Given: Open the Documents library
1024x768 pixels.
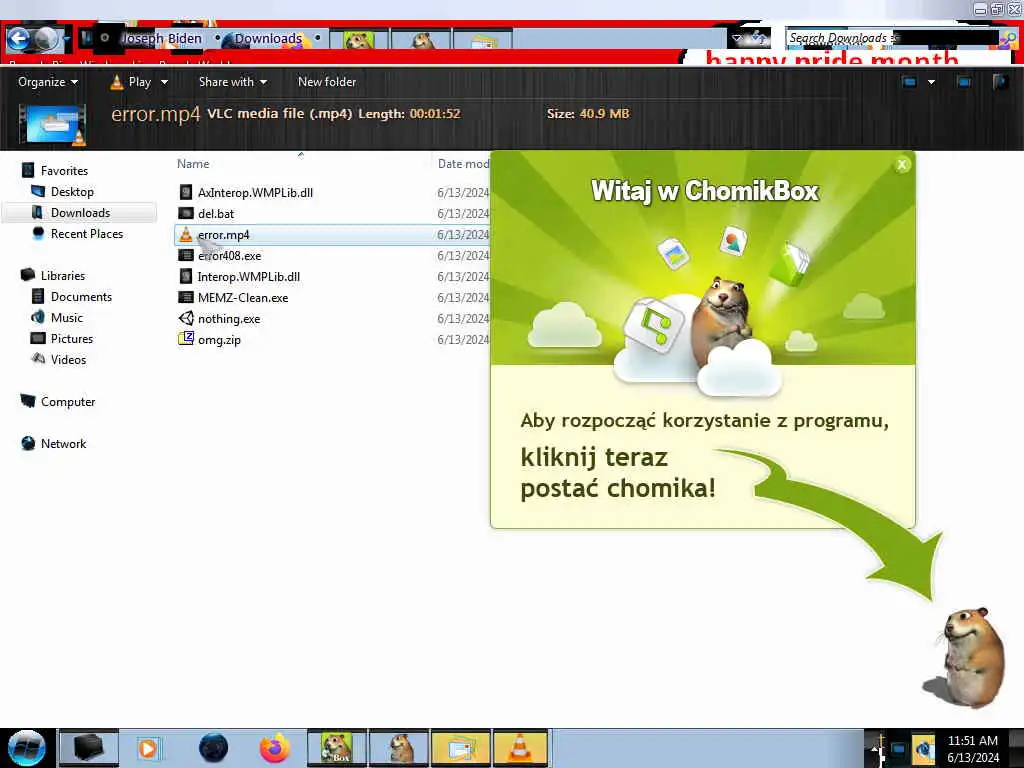Looking at the screenshot, I should tap(81, 296).
